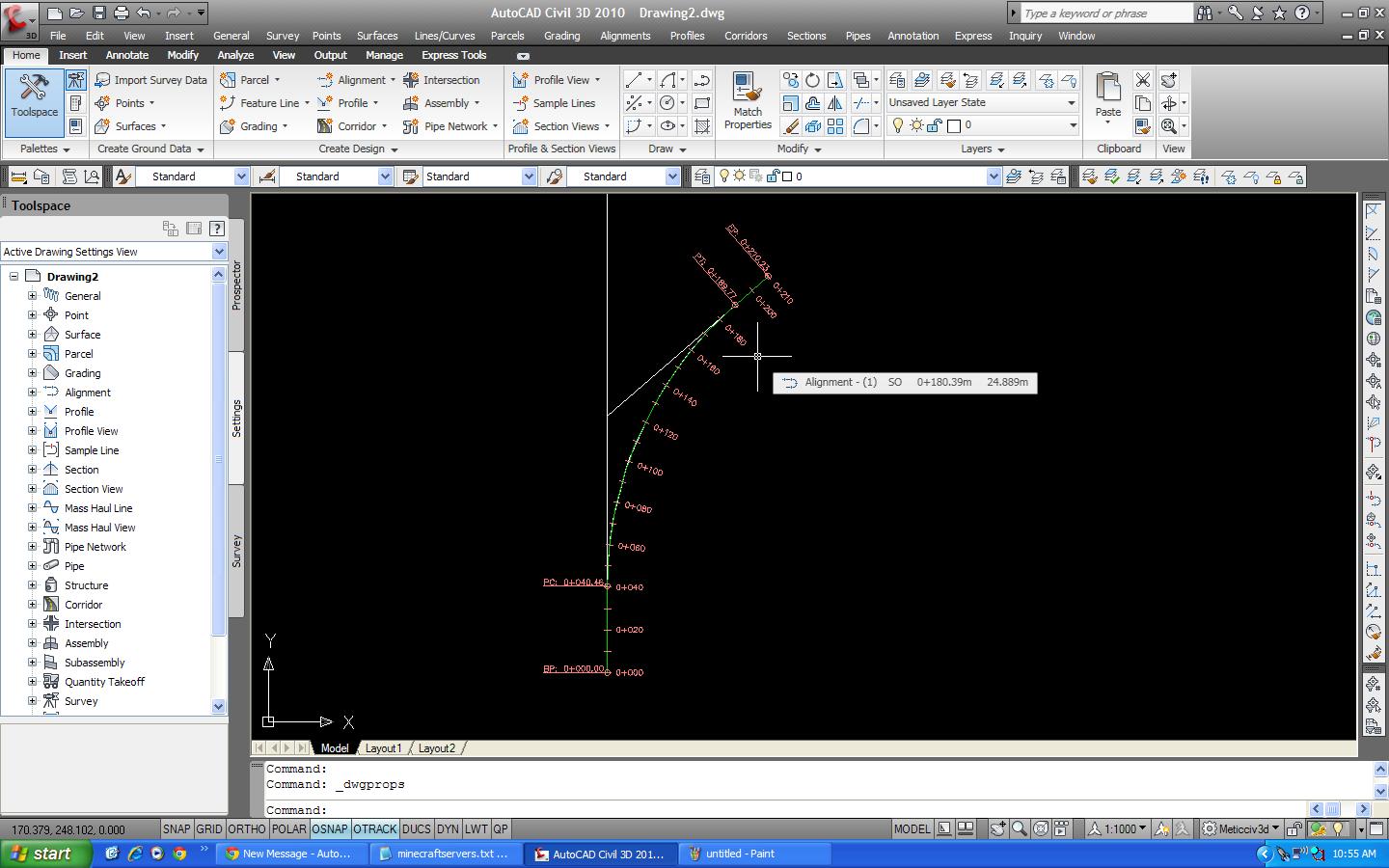Click the Toolspace button in the ribbon
The image size is (1389, 868).
(34, 98)
